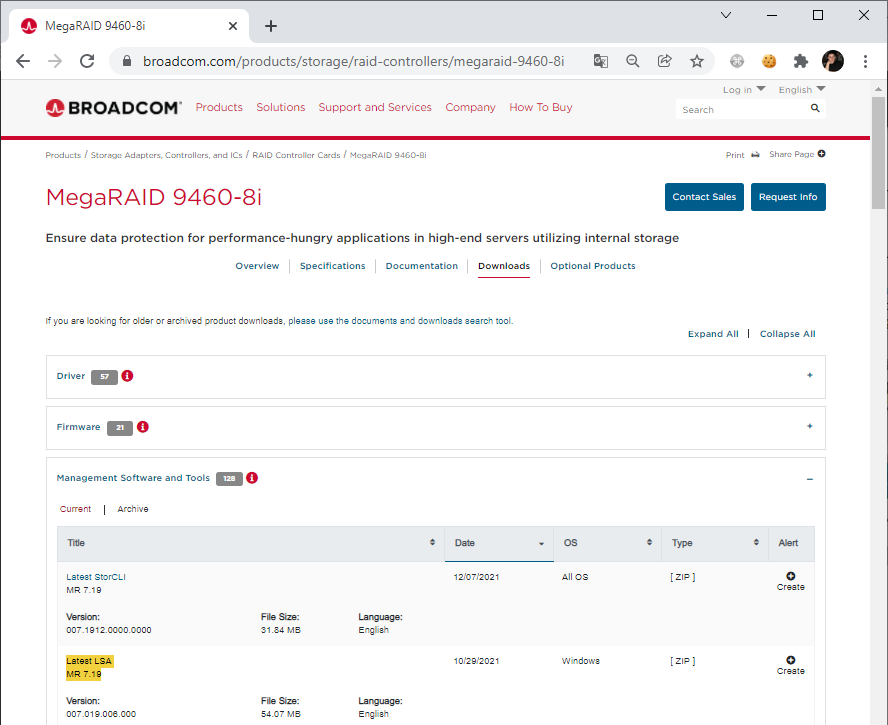Open a new browser tab with plus
Screen dimensions: 888x725
(271, 26)
